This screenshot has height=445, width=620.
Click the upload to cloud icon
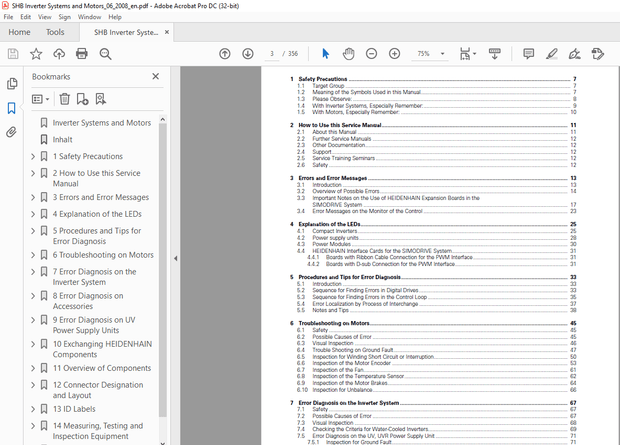coord(59,54)
